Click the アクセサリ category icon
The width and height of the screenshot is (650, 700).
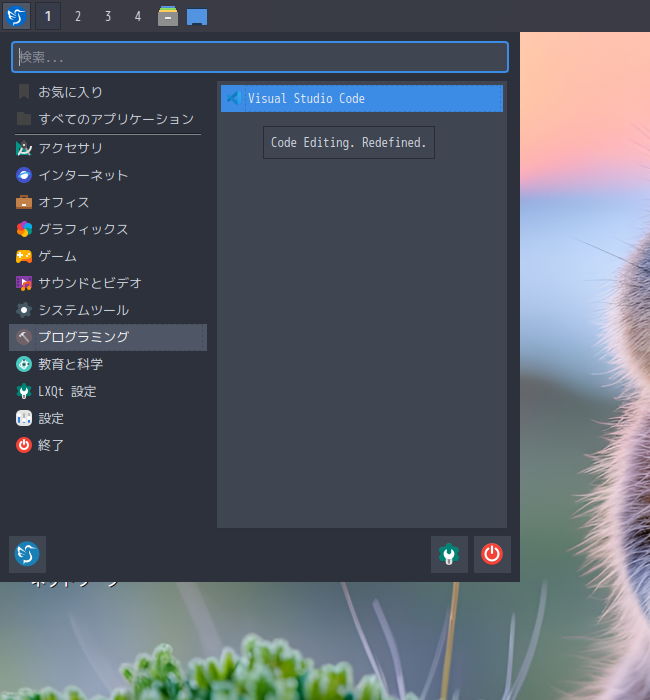coord(24,148)
